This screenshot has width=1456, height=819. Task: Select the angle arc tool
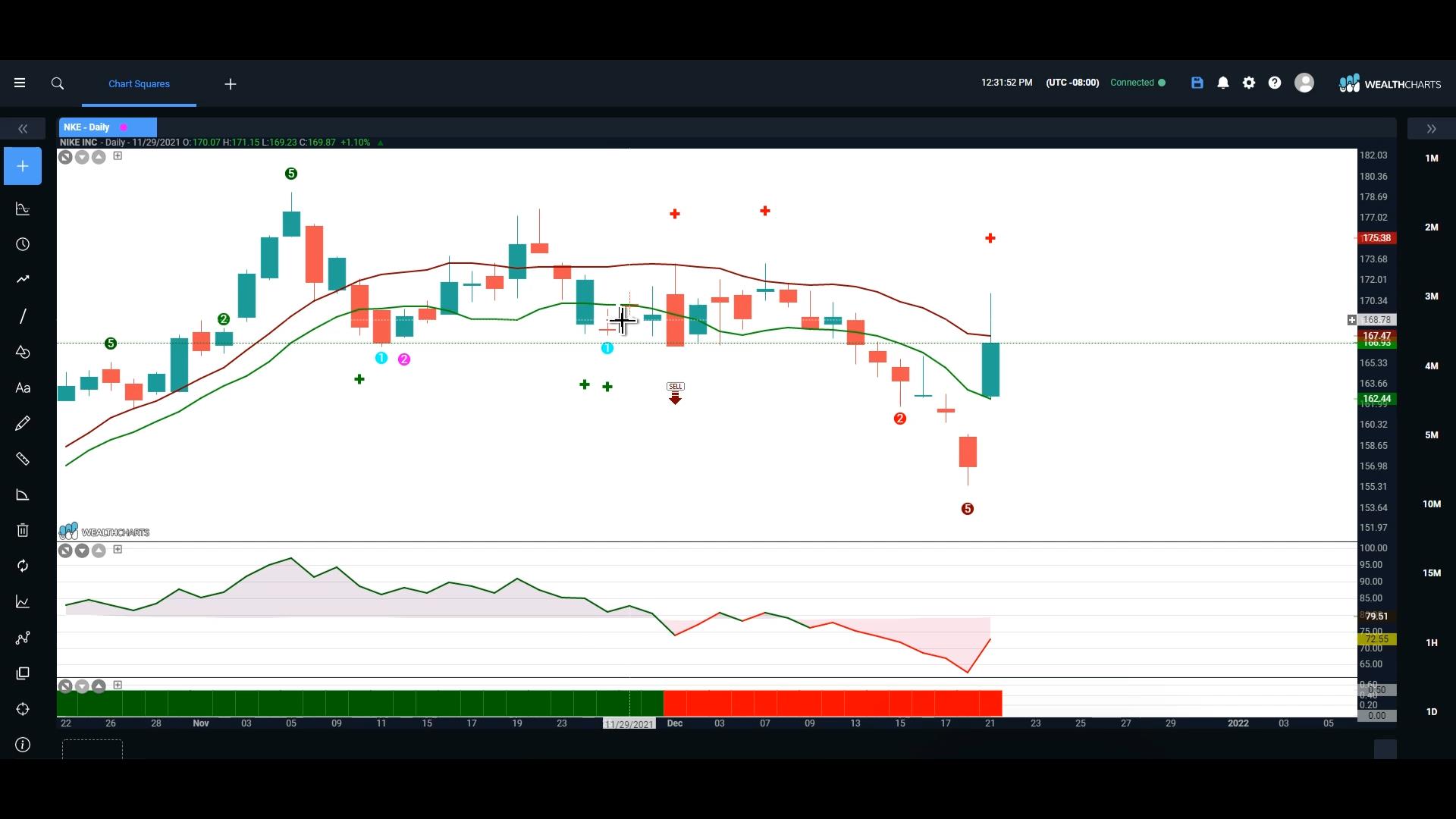click(23, 494)
